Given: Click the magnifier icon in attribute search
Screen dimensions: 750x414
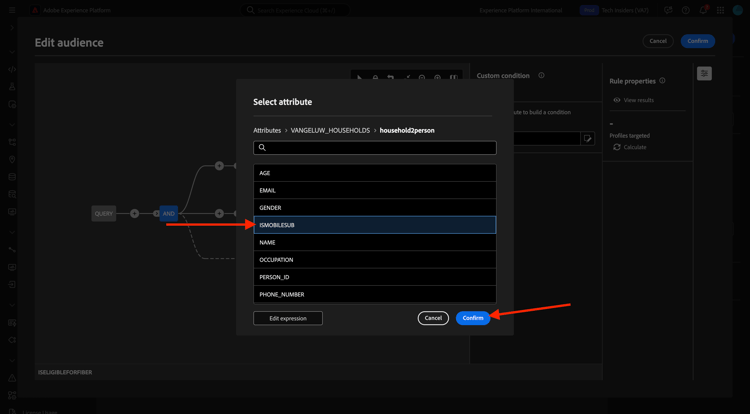Looking at the screenshot, I should (x=262, y=147).
